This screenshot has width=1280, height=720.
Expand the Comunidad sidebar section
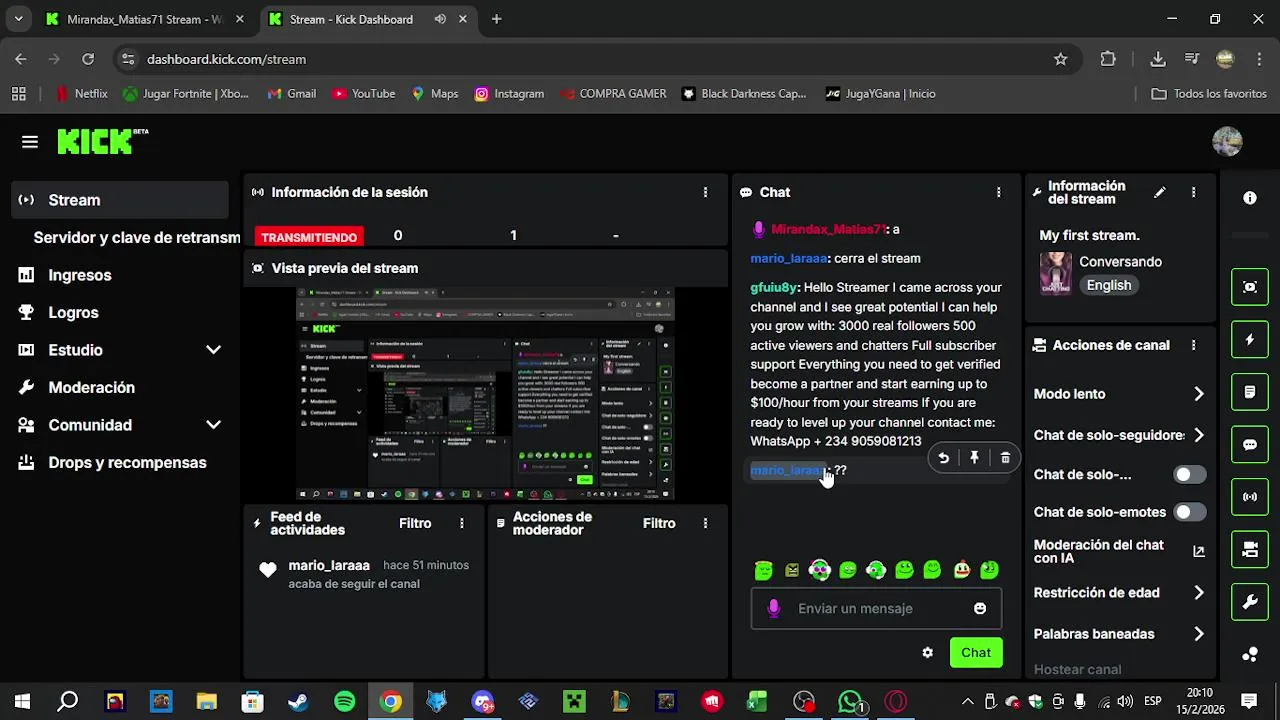pos(213,425)
